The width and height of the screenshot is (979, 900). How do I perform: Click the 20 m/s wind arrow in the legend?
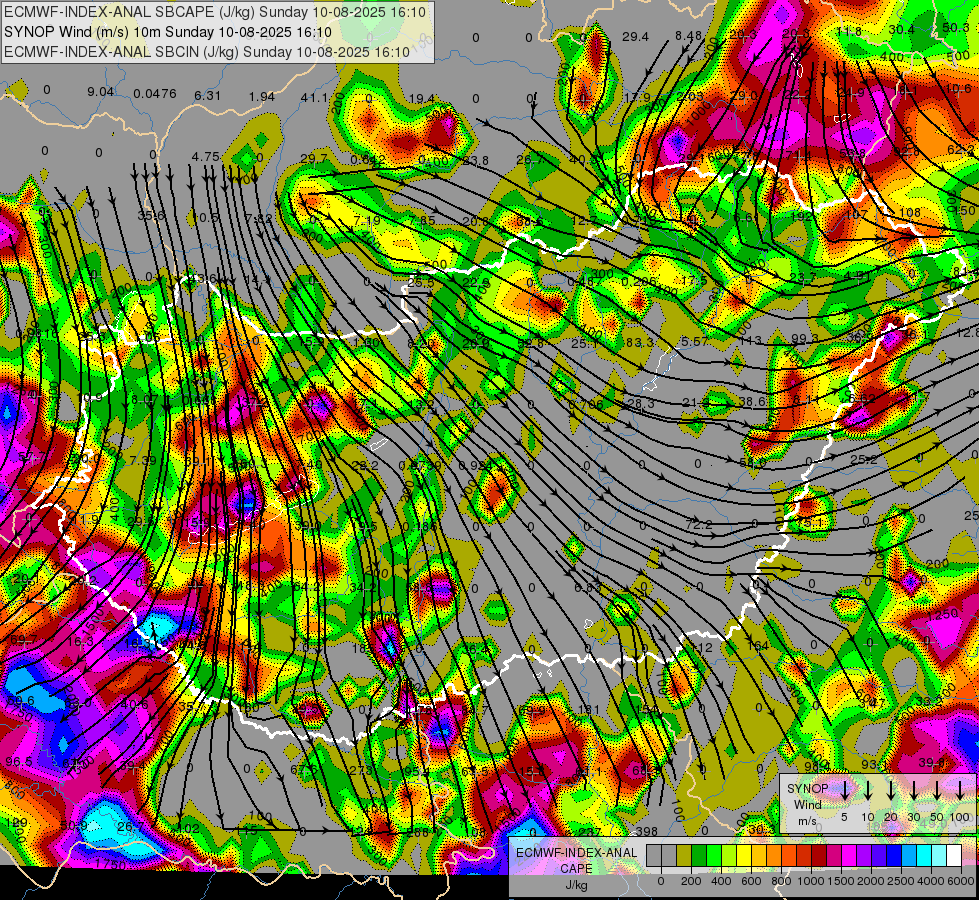pyautogui.click(x=891, y=790)
